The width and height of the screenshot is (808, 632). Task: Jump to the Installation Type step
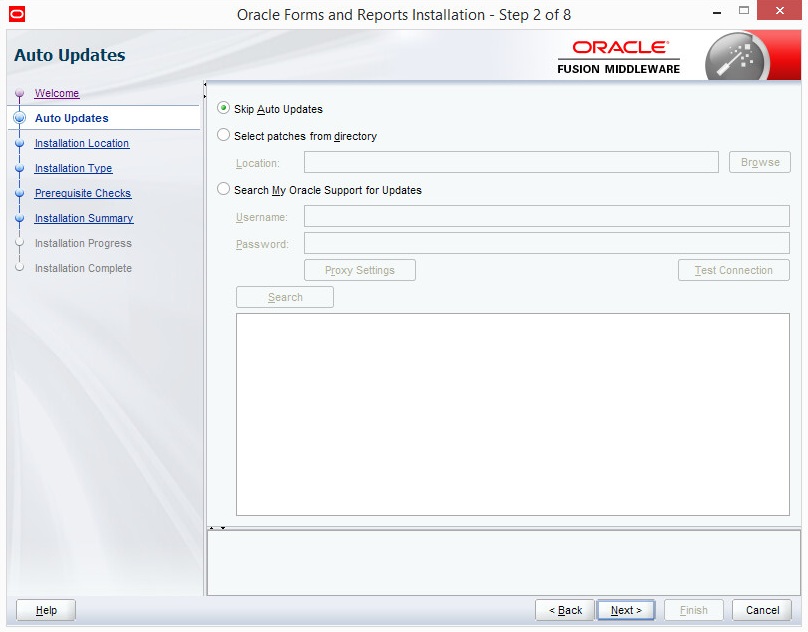[x=73, y=168]
